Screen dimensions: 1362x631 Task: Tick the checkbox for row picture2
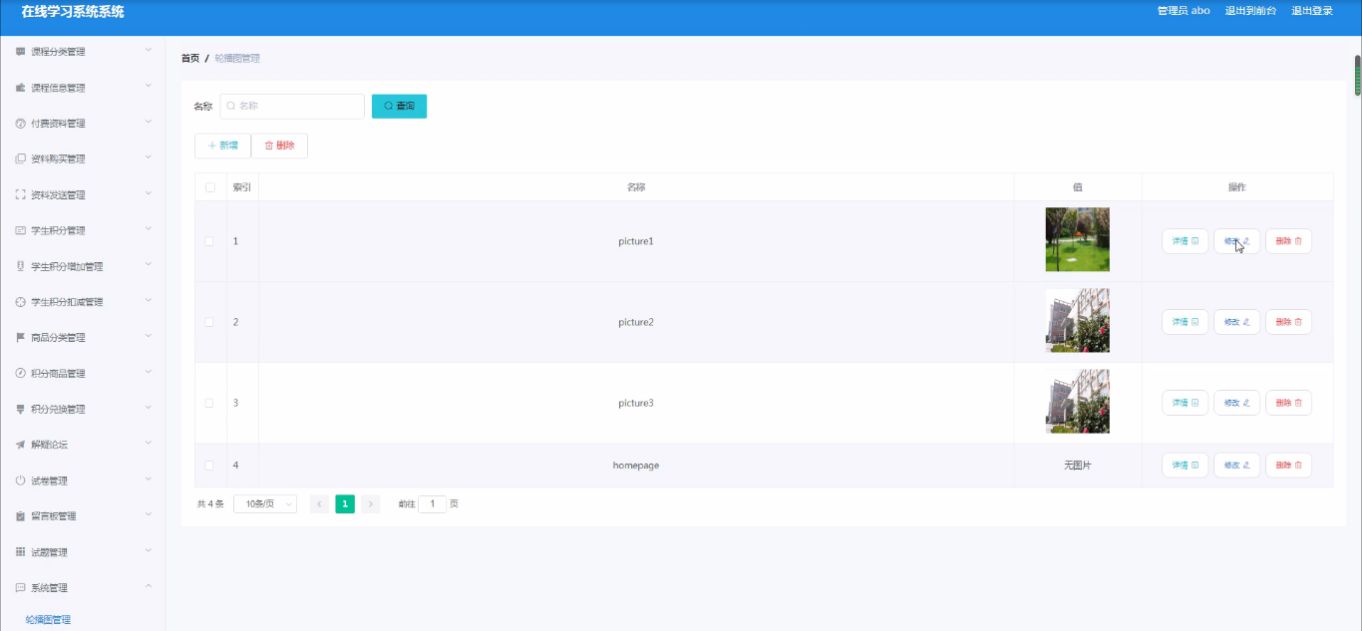pyautogui.click(x=210, y=322)
